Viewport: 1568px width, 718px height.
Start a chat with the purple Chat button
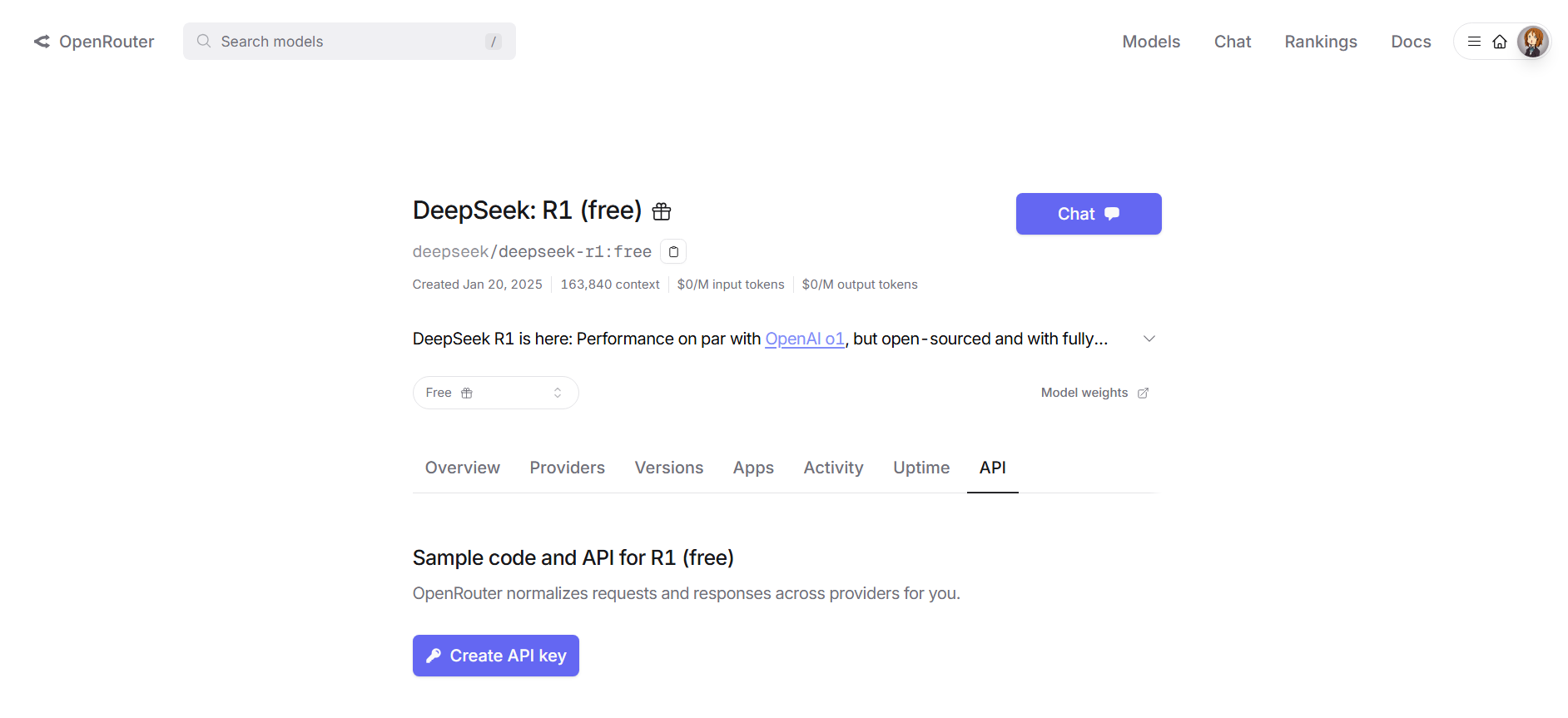(x=1088, y=214)
